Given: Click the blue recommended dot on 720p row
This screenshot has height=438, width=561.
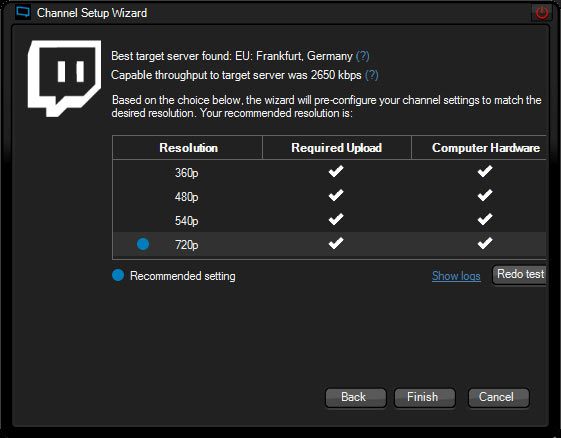Looking at the screenshot, I should 143,244.
